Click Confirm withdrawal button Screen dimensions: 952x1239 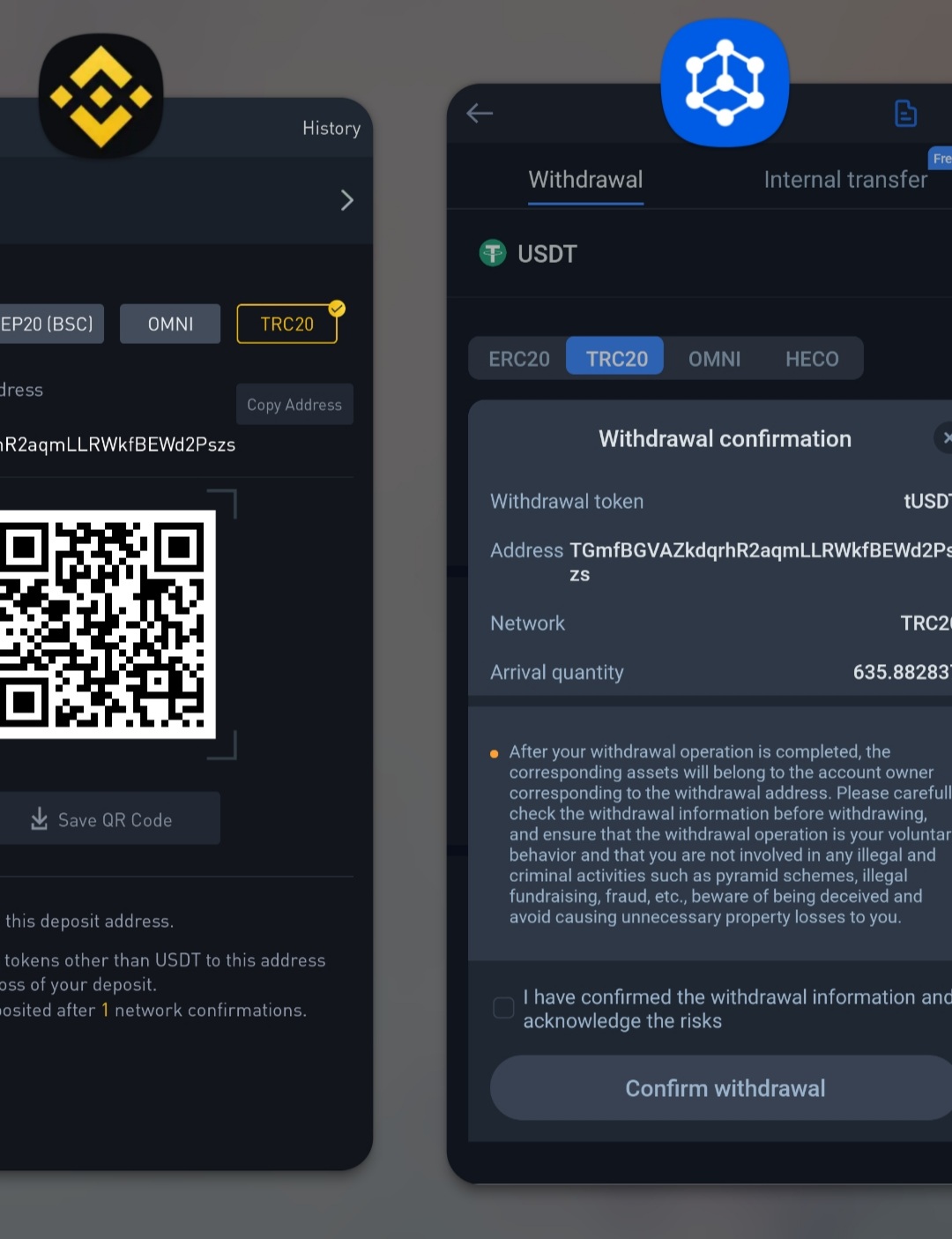(721, 1088)
